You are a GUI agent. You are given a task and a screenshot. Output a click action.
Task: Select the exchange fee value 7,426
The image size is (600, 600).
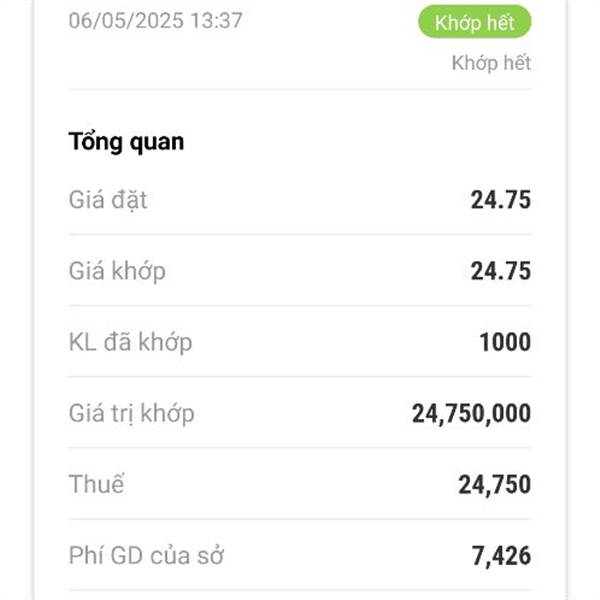point(501,556)
